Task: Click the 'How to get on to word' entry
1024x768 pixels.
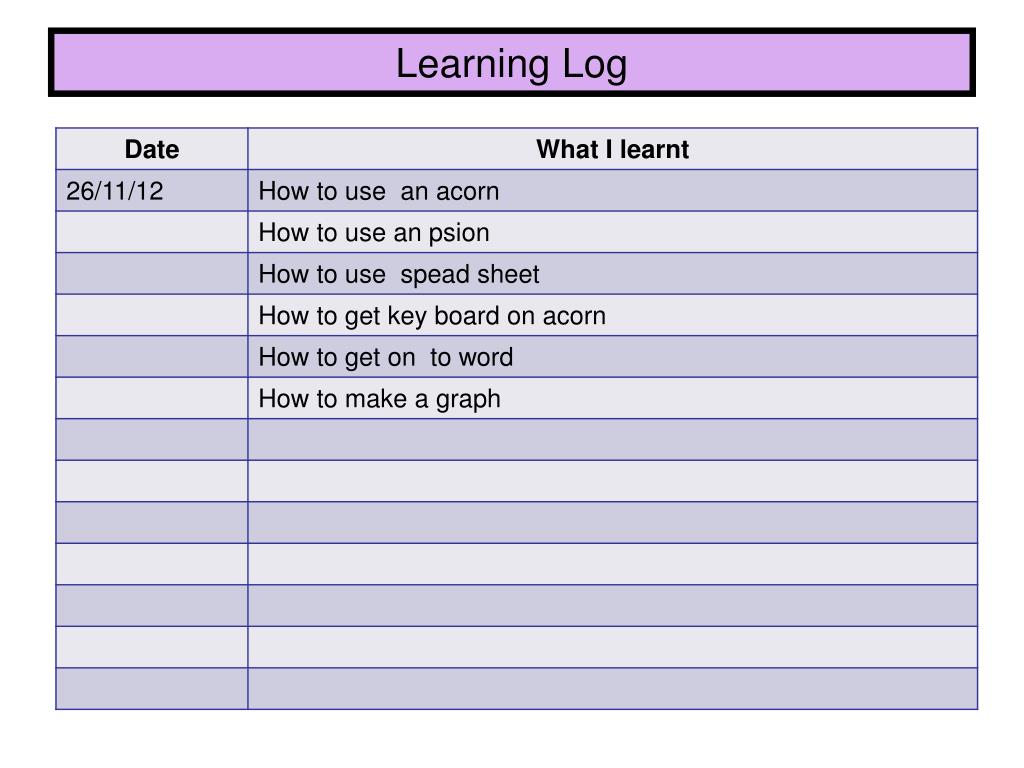Action: (x=613, y=357)
